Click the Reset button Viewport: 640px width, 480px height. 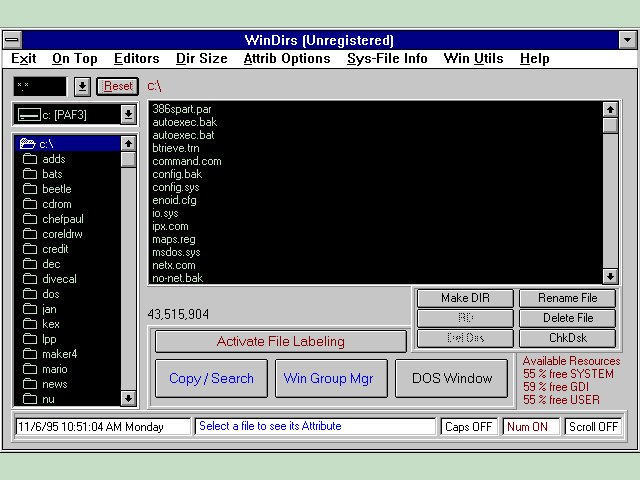point(118,87)
